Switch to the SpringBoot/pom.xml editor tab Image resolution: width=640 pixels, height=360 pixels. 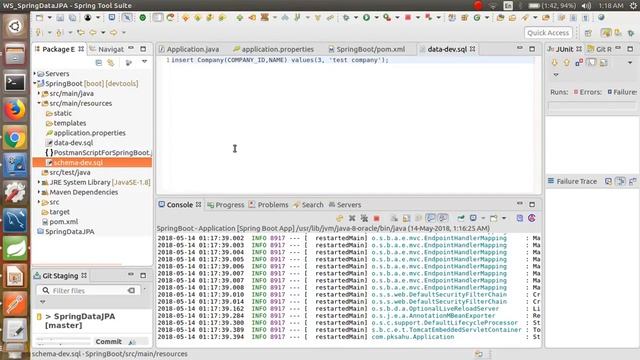pos(367,49)
